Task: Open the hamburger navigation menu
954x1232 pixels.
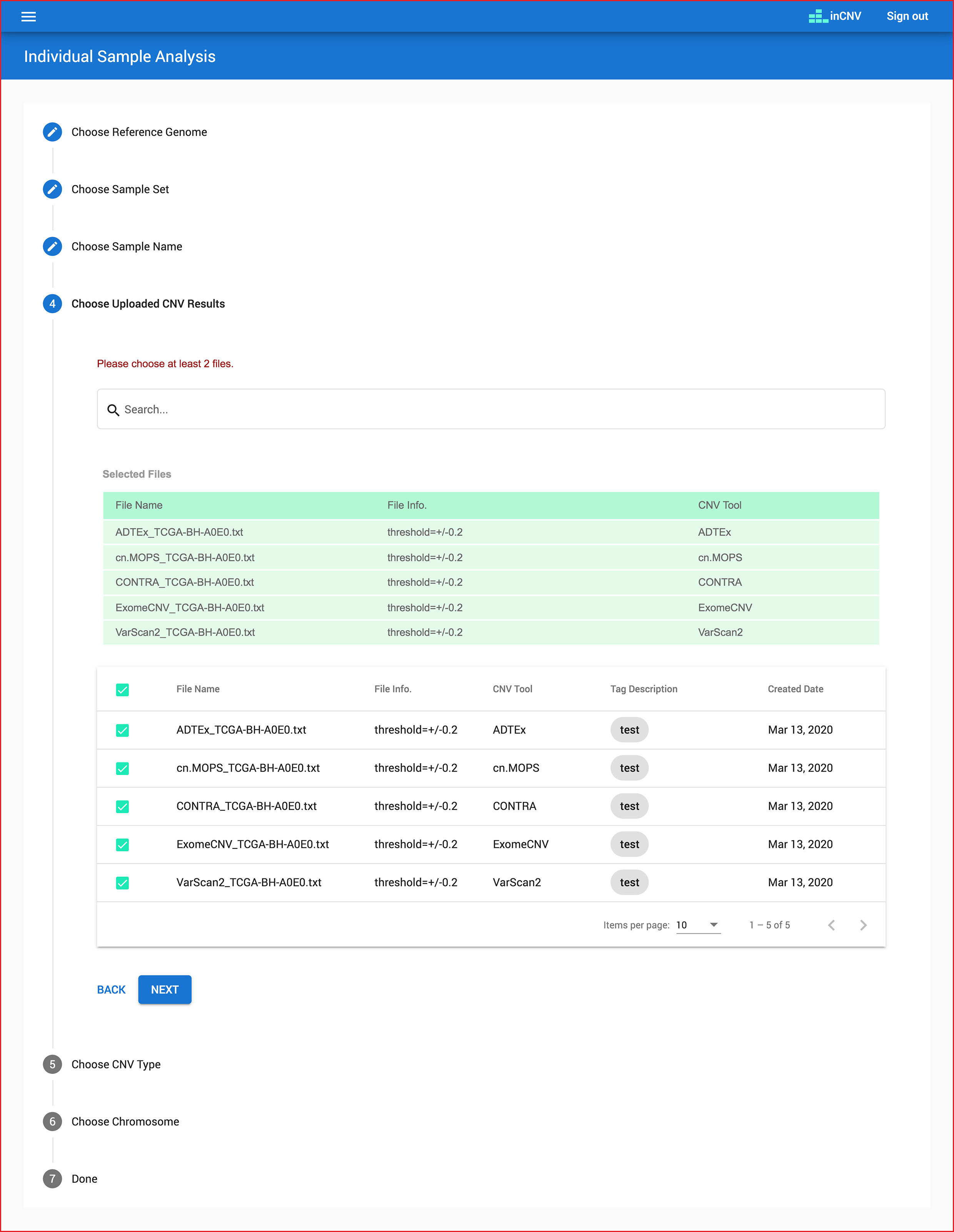Action: point(28,17)
